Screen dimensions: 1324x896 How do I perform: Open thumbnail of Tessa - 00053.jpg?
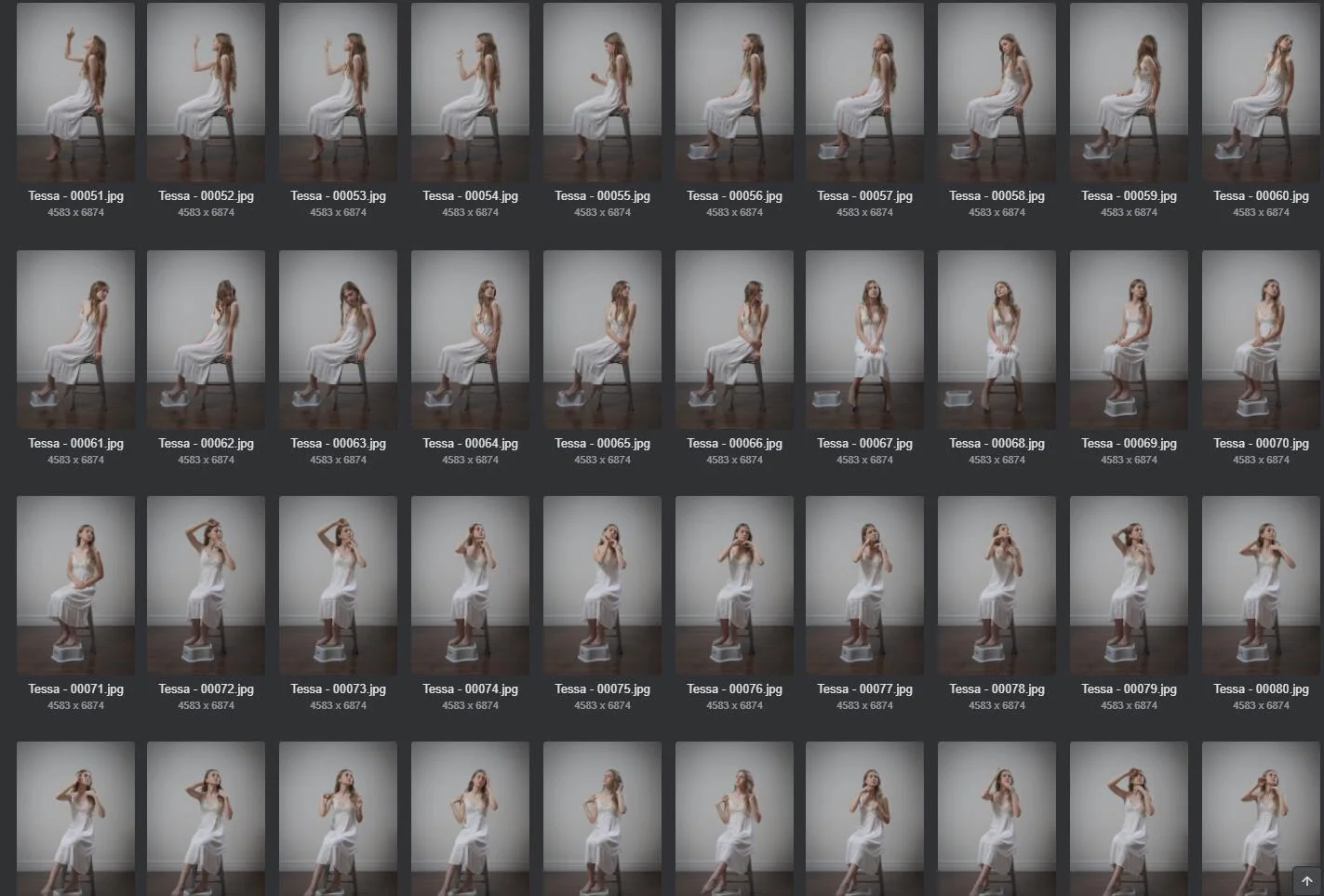pyautogui.click(x=338, y=92)
